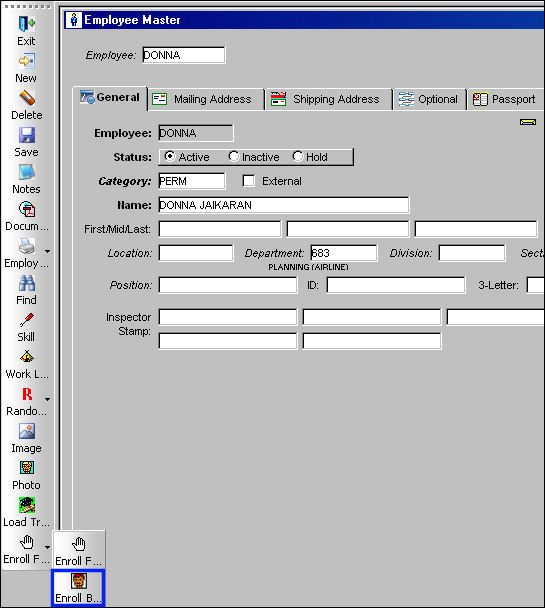
Task: Click the top Employee field containing DONNA
Action: tap(183, 55)
